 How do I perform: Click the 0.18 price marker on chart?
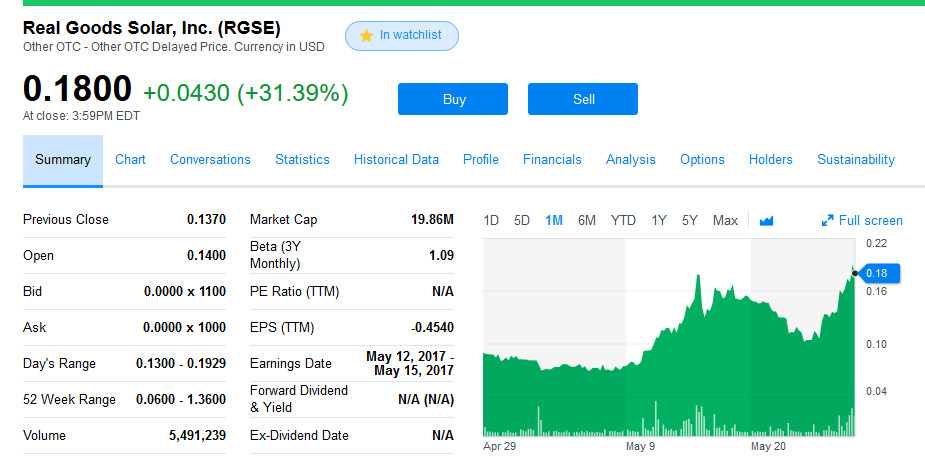(x=877, y=273)
